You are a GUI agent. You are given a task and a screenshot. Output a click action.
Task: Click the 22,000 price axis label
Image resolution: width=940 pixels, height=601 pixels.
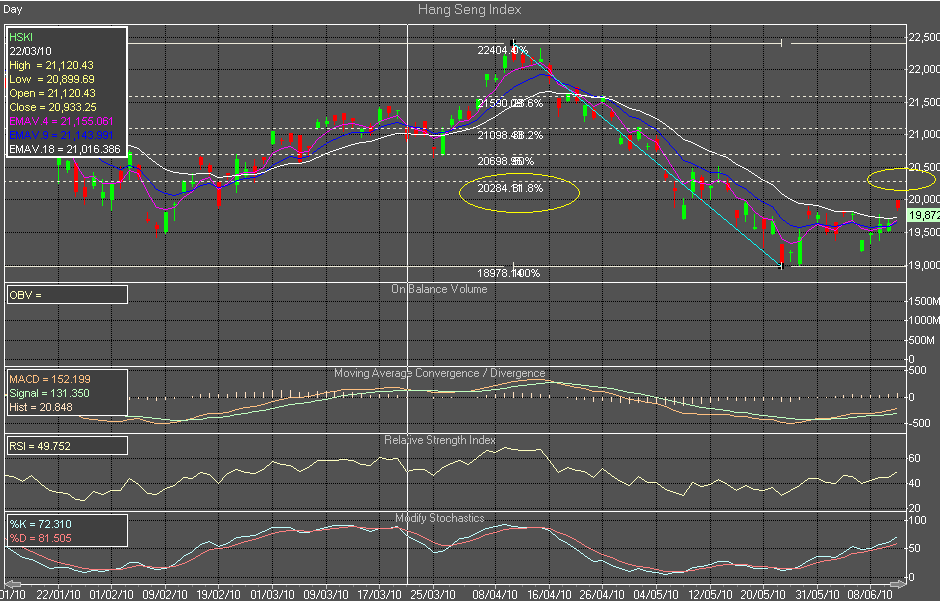pyautogui.click(x=924, y=70)
